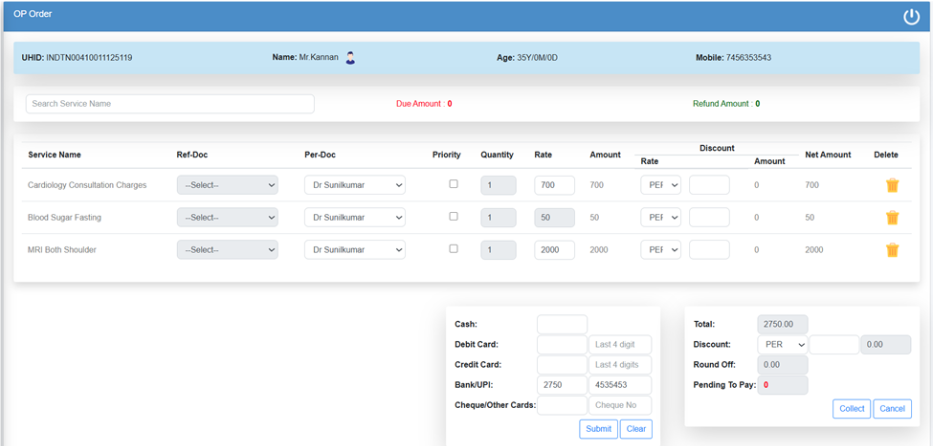Image resolution: width=936 pixels, height=446 pixels.
Task: Click the patient avatar icon beside Mr.Kannan
Action: pyautogui.click(x=350, y=58)
